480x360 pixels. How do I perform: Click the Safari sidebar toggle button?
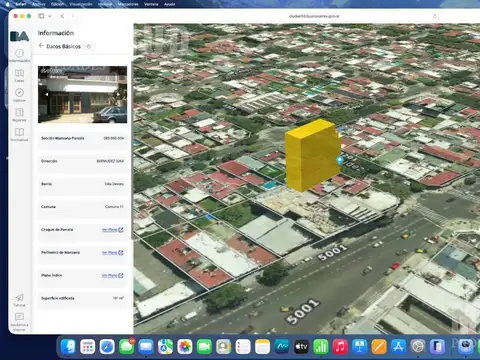41,16
